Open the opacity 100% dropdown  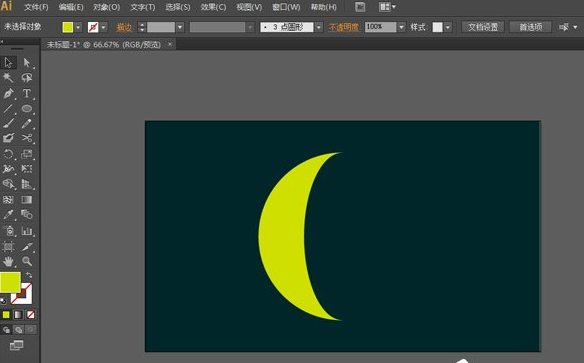pyautogui.click(x=401, y=27)
